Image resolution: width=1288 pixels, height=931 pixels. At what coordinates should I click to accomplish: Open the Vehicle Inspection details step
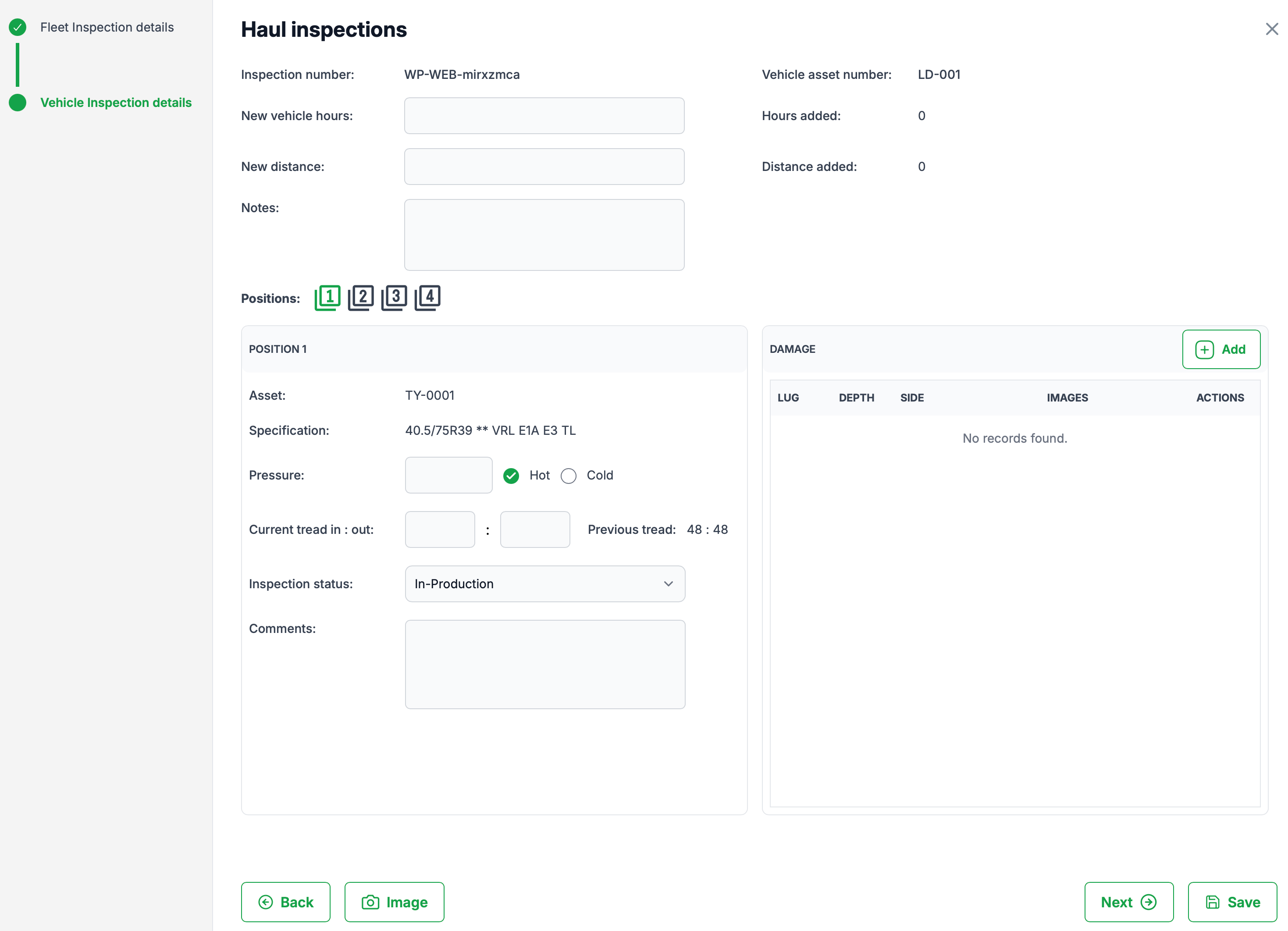click(116, 103)
